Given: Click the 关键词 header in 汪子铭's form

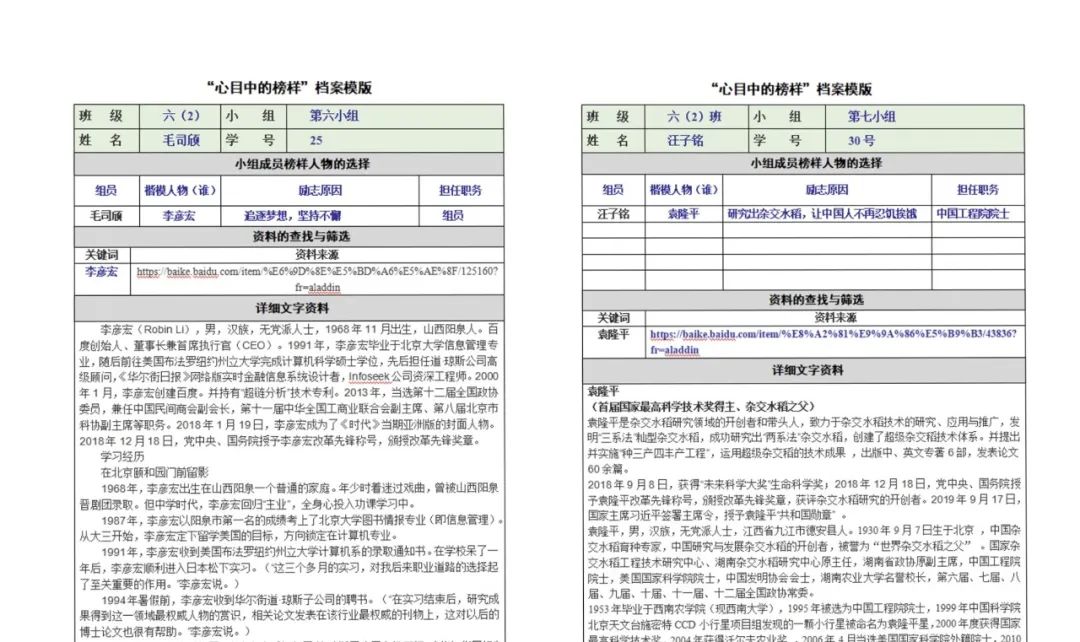Looking at the screenshot, I should coord(613,317).
